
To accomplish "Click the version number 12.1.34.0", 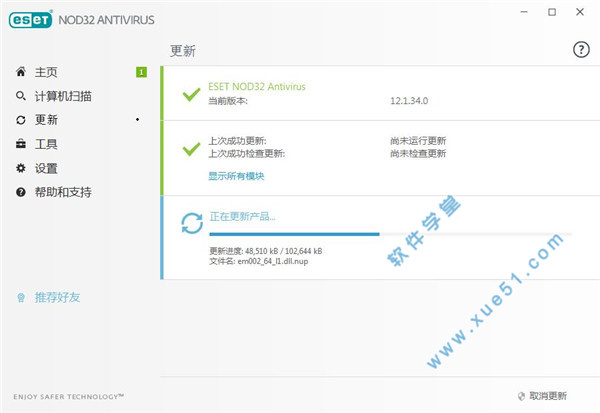I will (409, 101).
